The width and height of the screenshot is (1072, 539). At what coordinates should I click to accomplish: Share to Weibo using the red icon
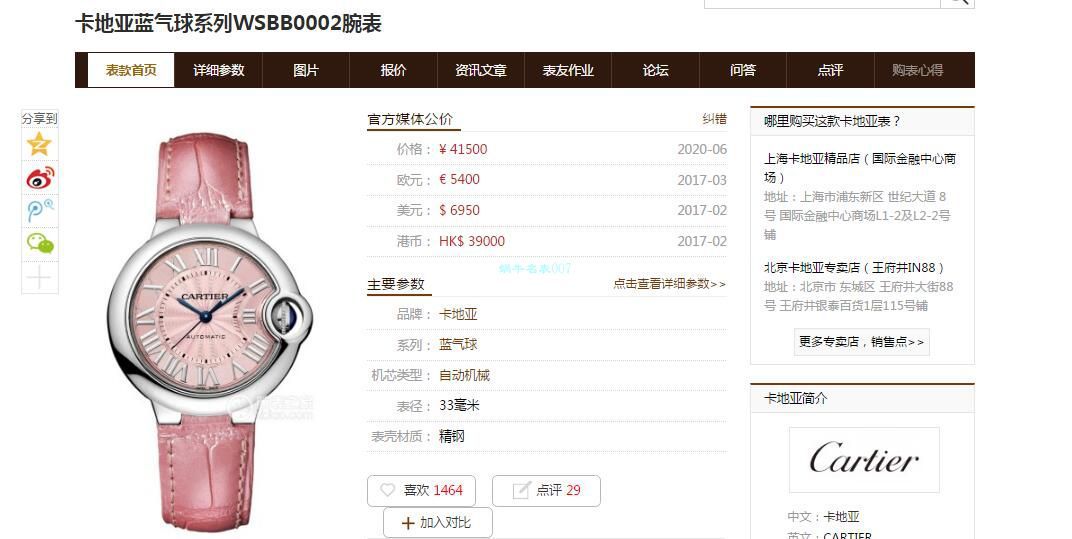pyautogui.click(x=40, y=178)
